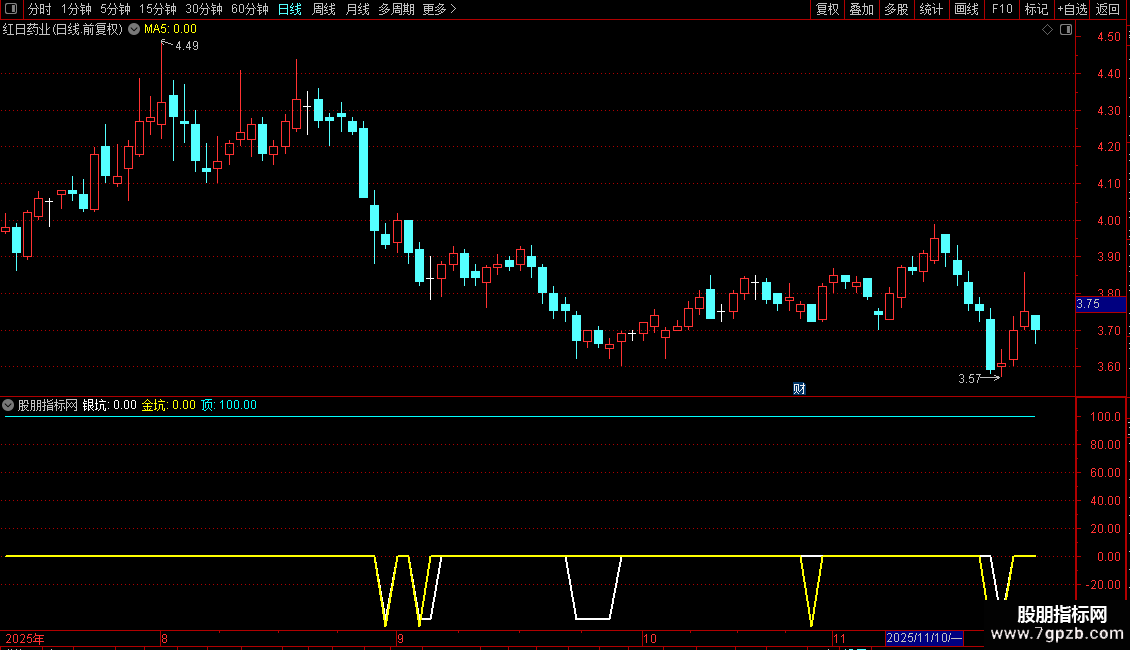
Task: Click the 2025/11/10 date cursor label
Action: pos(924,638)
